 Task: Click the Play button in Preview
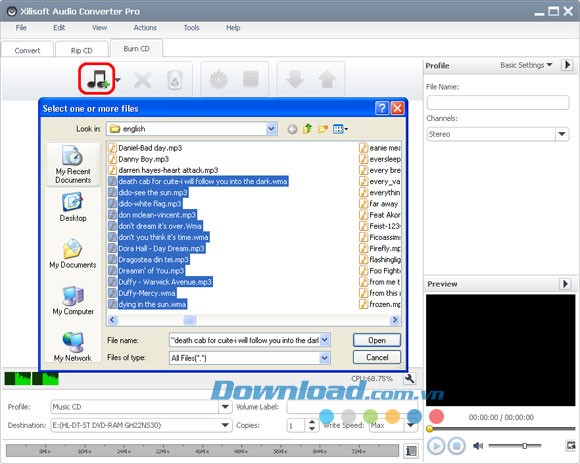[436, 446]
